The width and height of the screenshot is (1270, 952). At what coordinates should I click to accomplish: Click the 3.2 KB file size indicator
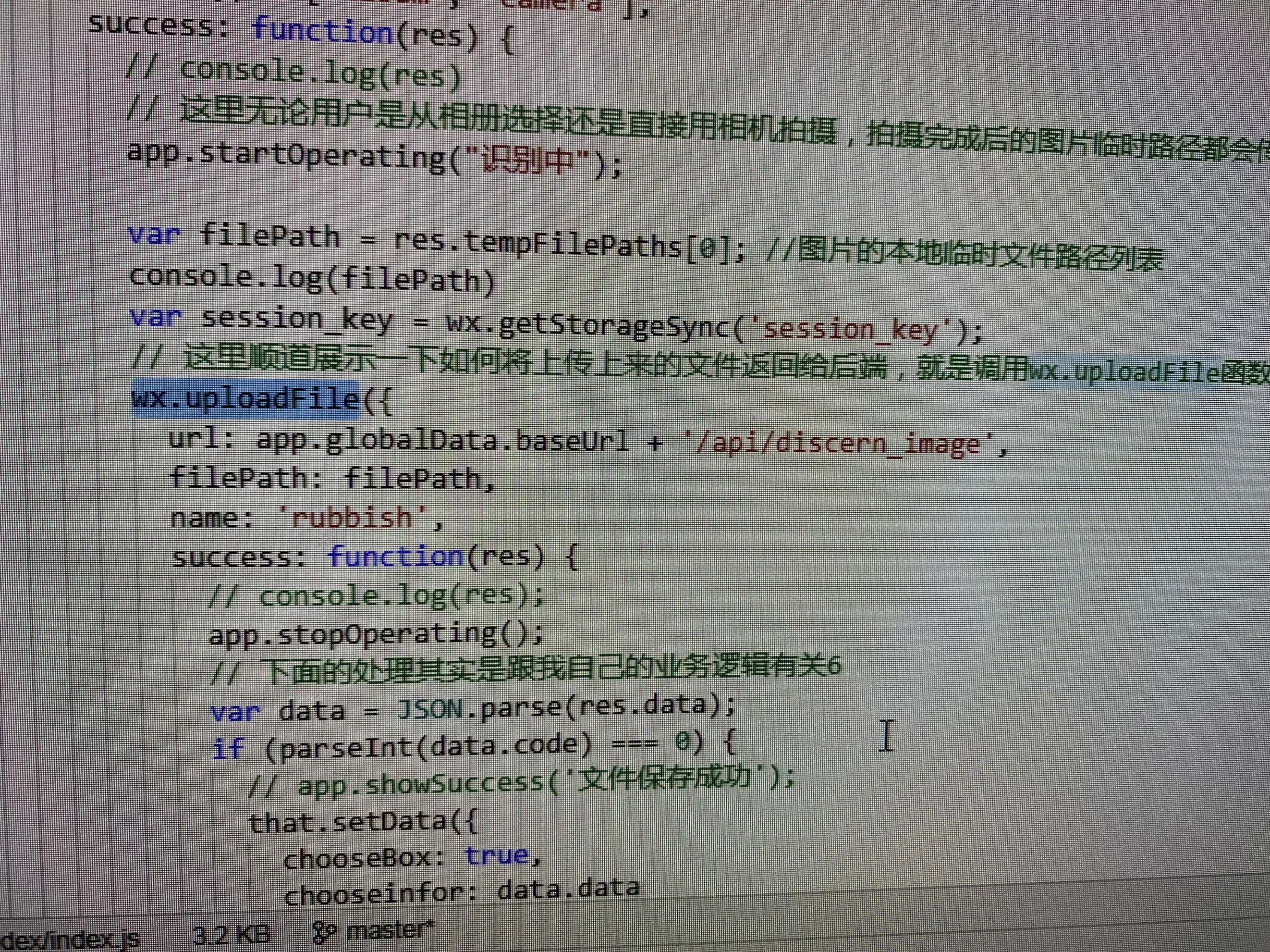click(230, 935)
